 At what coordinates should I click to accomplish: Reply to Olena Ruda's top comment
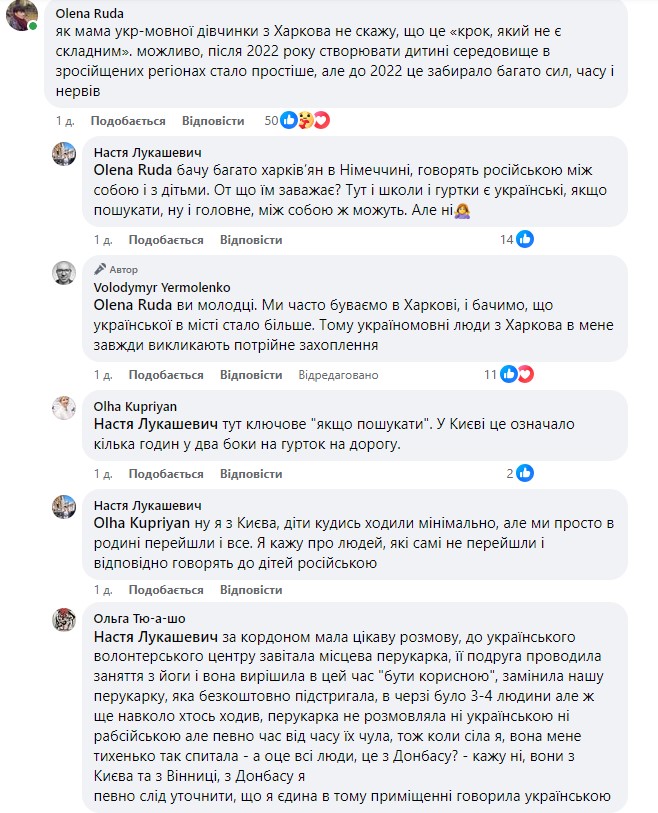(213, 121)
